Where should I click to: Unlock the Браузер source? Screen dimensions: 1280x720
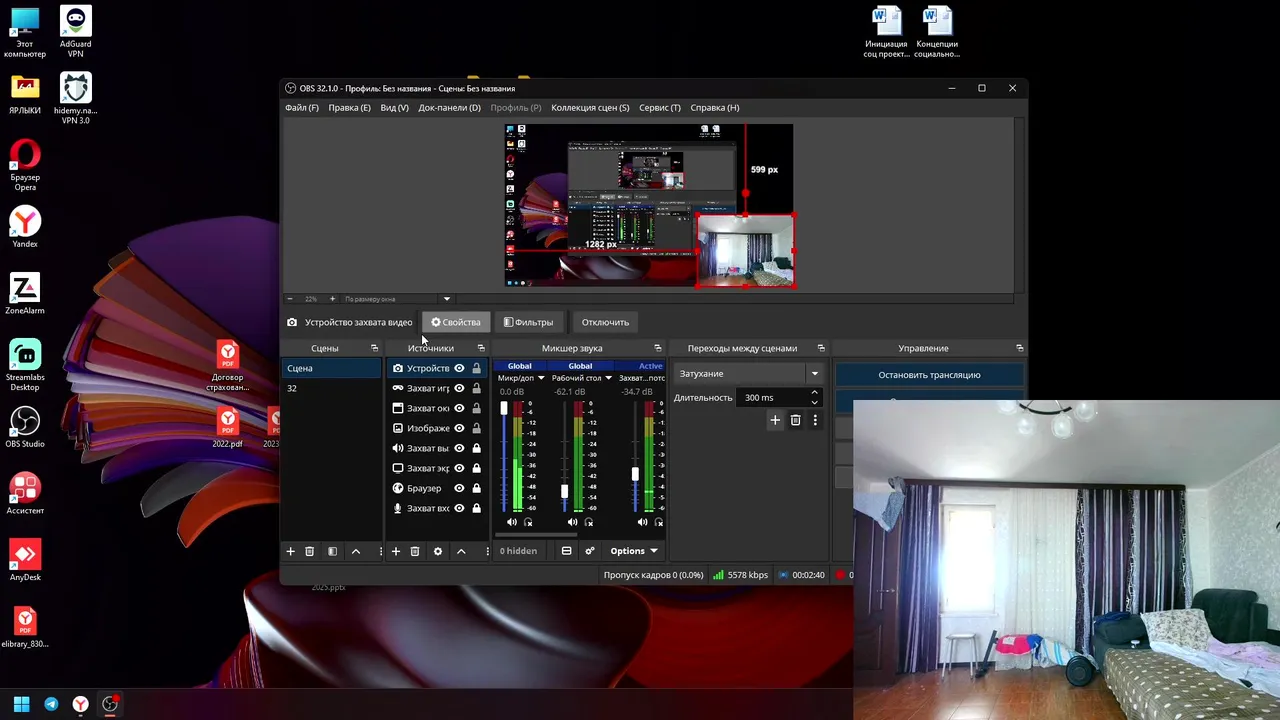[x=476, y=488]
